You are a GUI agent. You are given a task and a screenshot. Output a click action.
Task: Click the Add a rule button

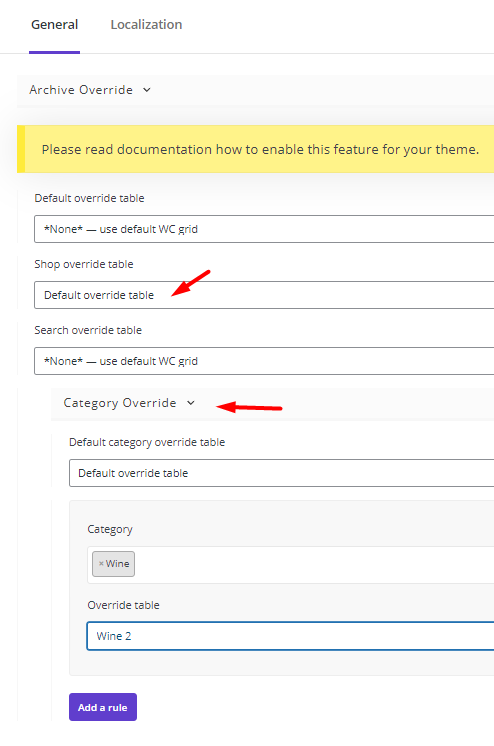[103, 707]
